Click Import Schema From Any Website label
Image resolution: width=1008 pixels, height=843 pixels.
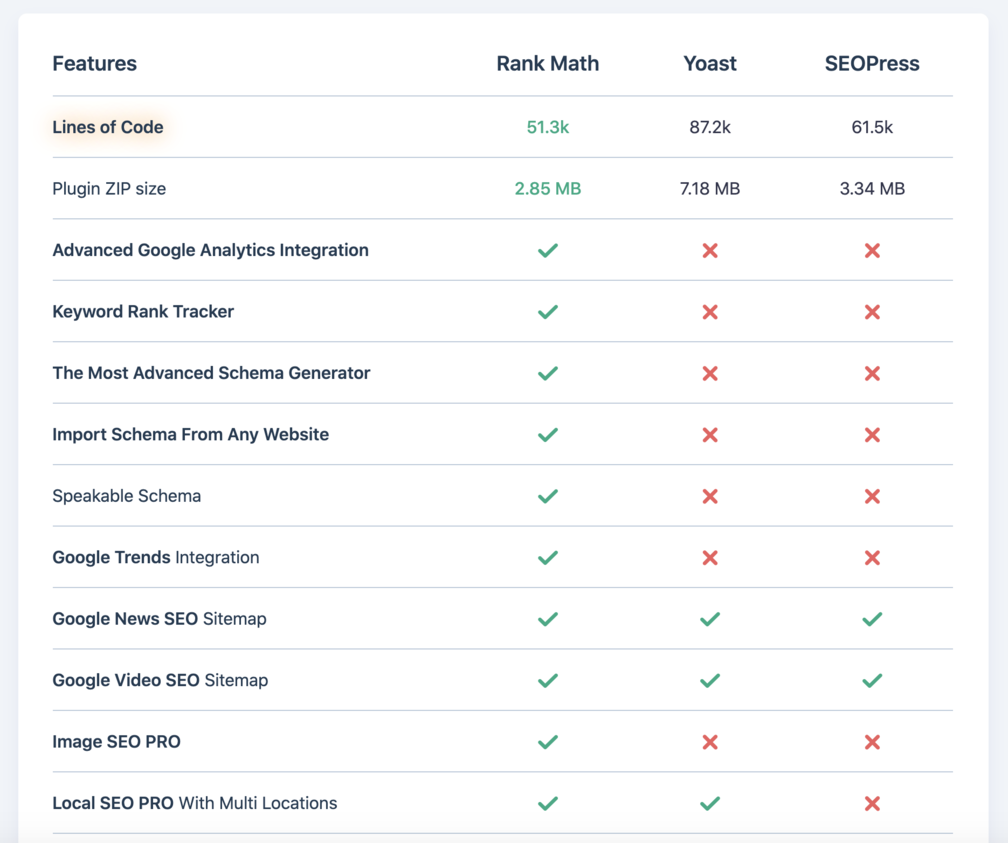tap(191, 435)
